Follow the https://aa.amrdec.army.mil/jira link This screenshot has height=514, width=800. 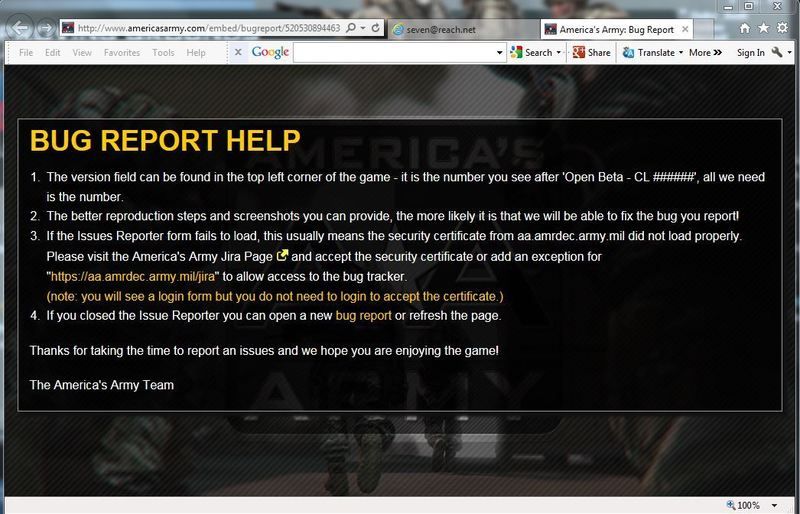(x=133, y=277)
